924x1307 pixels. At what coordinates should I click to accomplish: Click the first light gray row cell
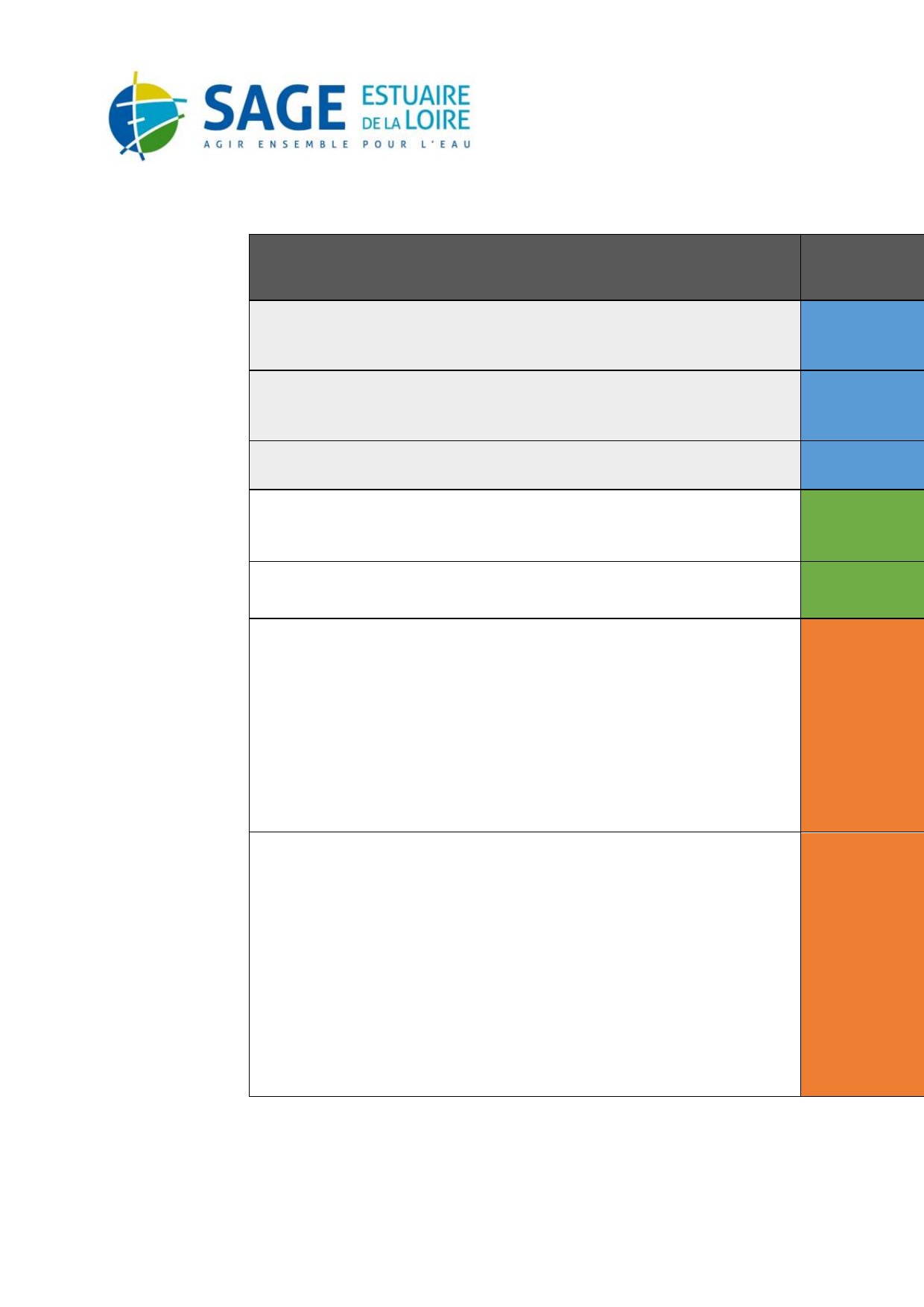(x=525, y=335)
